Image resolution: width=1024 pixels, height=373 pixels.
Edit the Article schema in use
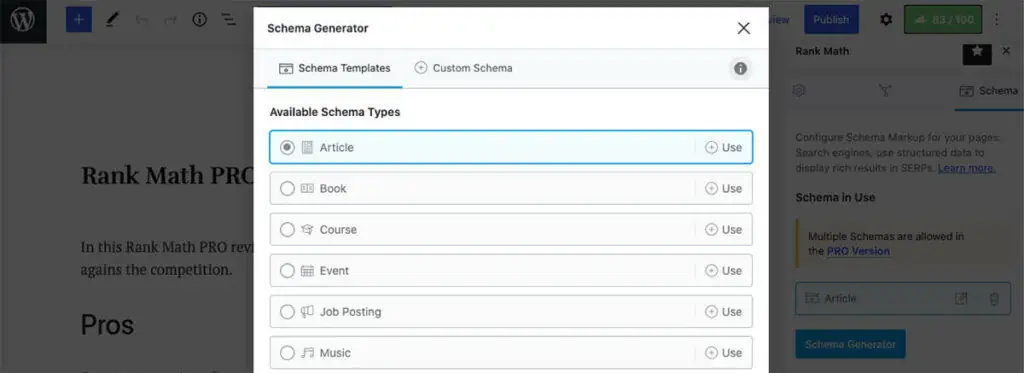coord(961,299)
